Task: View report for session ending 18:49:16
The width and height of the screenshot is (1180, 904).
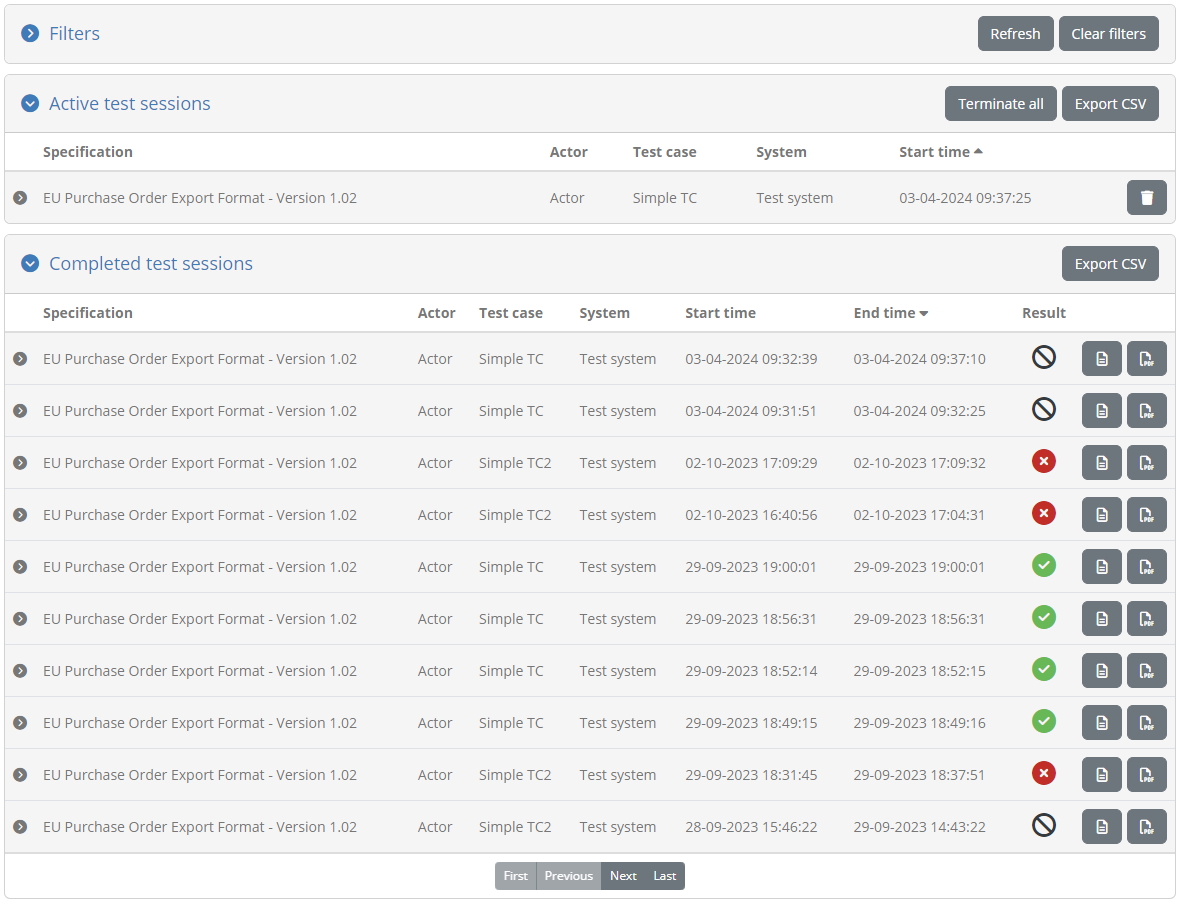Action: (1102, 723)
